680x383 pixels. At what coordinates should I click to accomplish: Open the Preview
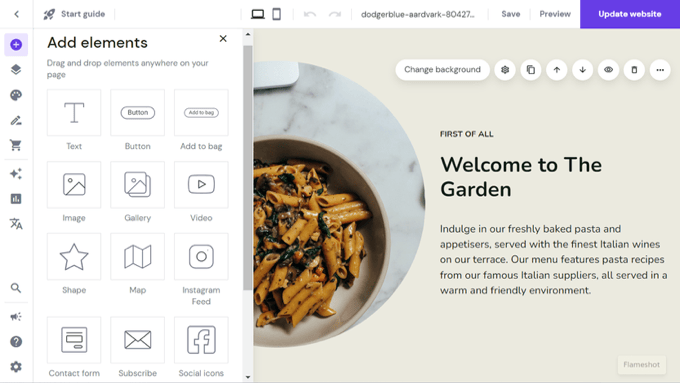tap(555, 14)
